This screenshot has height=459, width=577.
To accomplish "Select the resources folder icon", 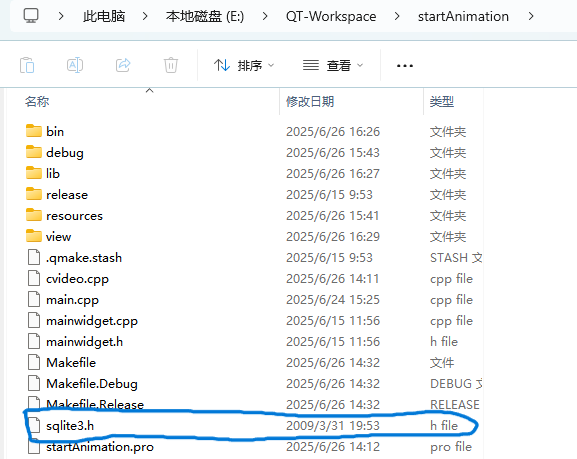I will pos(34,215).
